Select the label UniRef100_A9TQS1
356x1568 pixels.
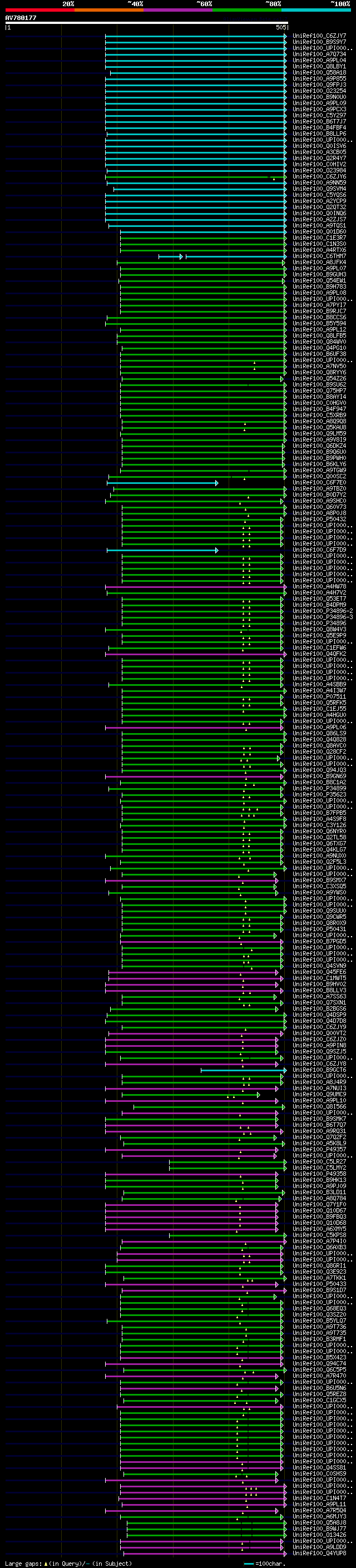click(319, 225)
